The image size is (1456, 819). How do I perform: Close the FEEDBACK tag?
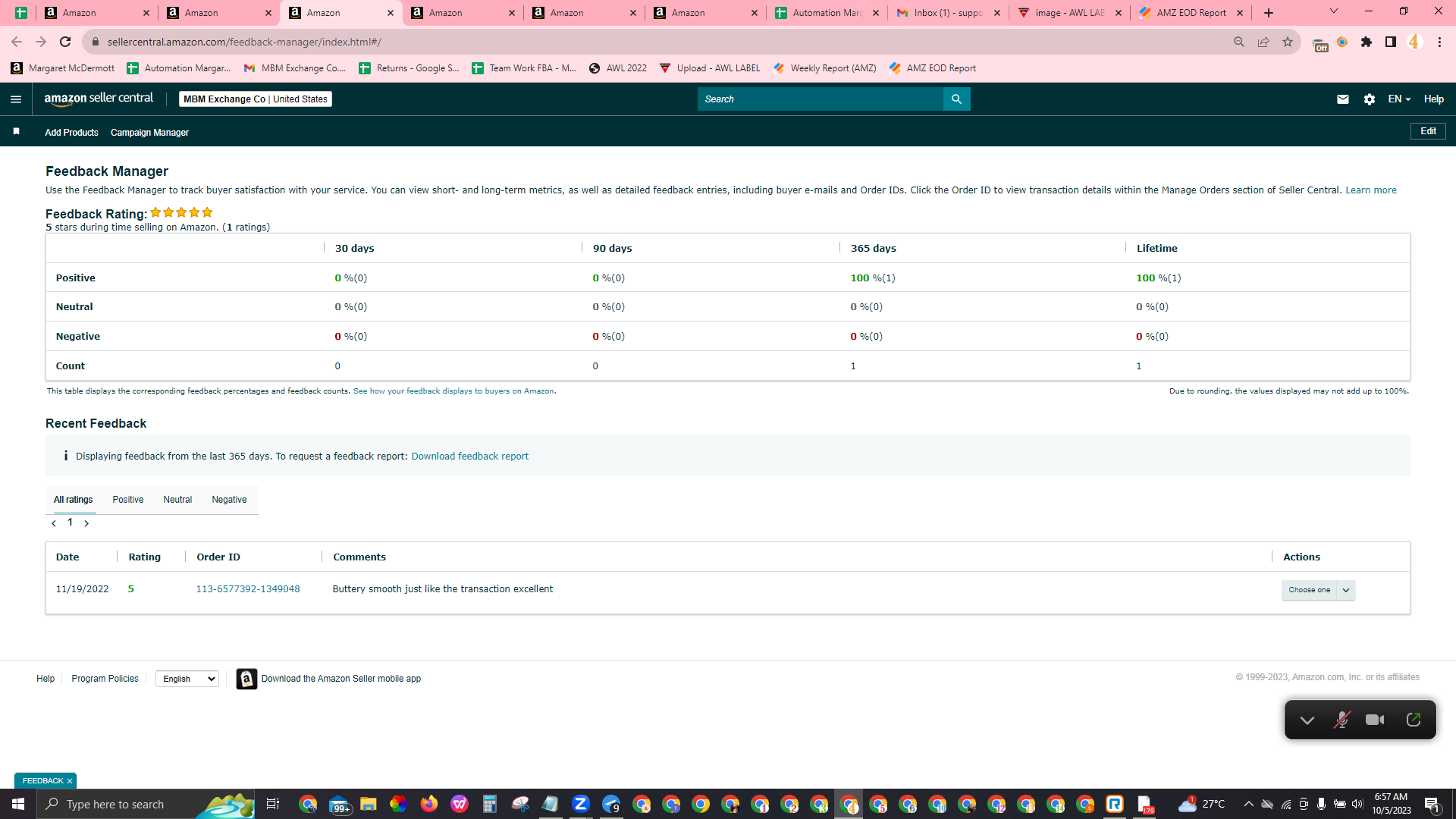70,781
